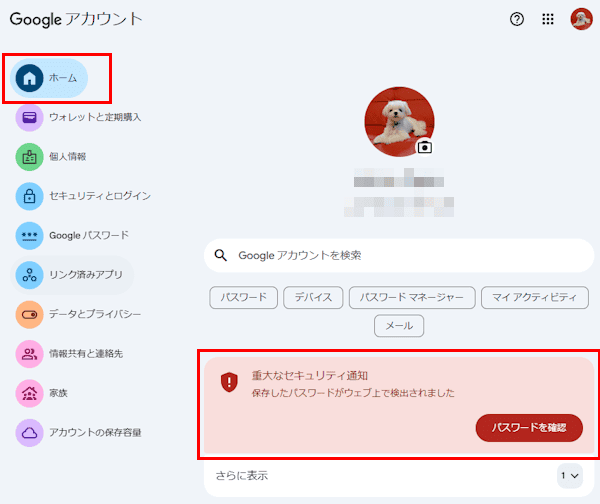Click the リンク済みアプリ connected nodes icon
This screenshot has height=504, width=600.
29,275
